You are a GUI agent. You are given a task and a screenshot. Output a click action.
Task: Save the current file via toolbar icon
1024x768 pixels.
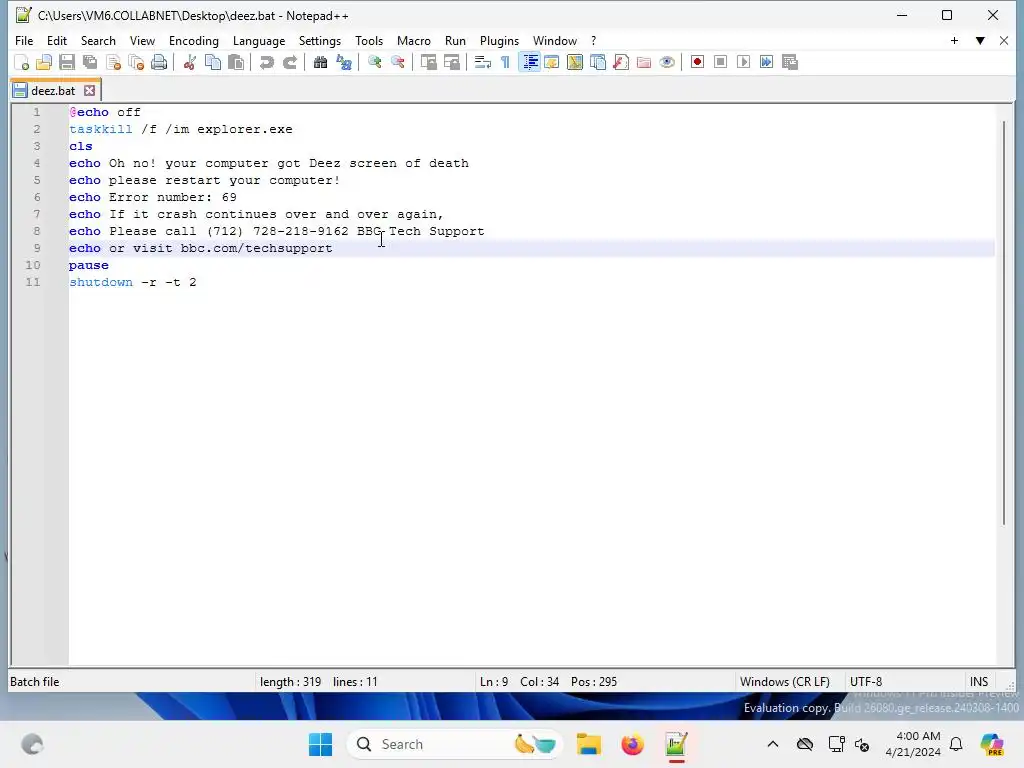[x=67, y=62]
